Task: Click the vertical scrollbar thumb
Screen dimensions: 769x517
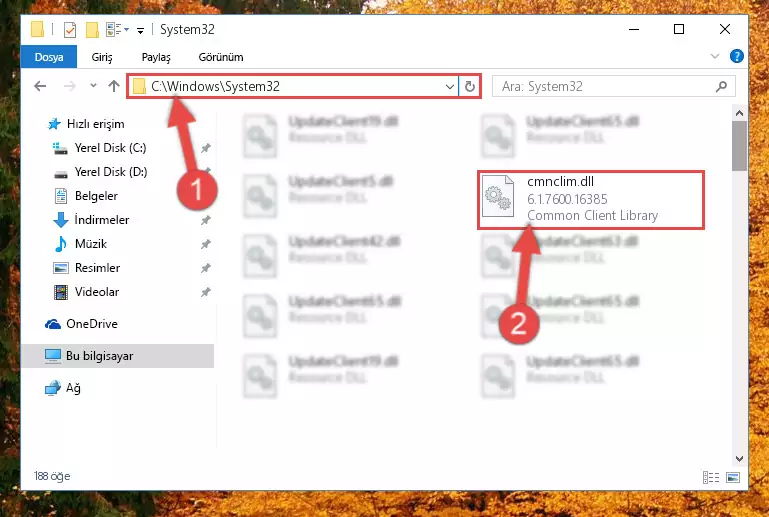Action: point(739,146)
